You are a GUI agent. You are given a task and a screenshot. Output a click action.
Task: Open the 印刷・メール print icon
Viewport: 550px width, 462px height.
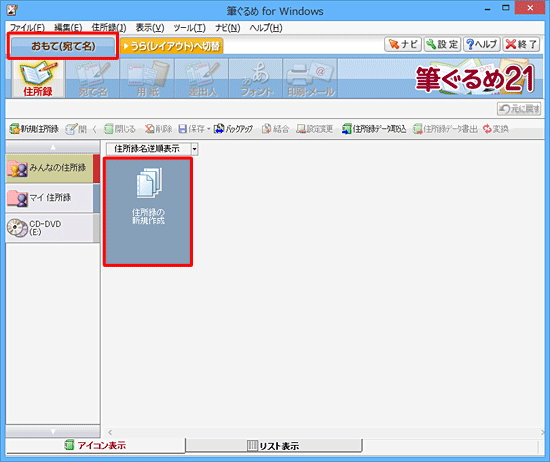310,79
